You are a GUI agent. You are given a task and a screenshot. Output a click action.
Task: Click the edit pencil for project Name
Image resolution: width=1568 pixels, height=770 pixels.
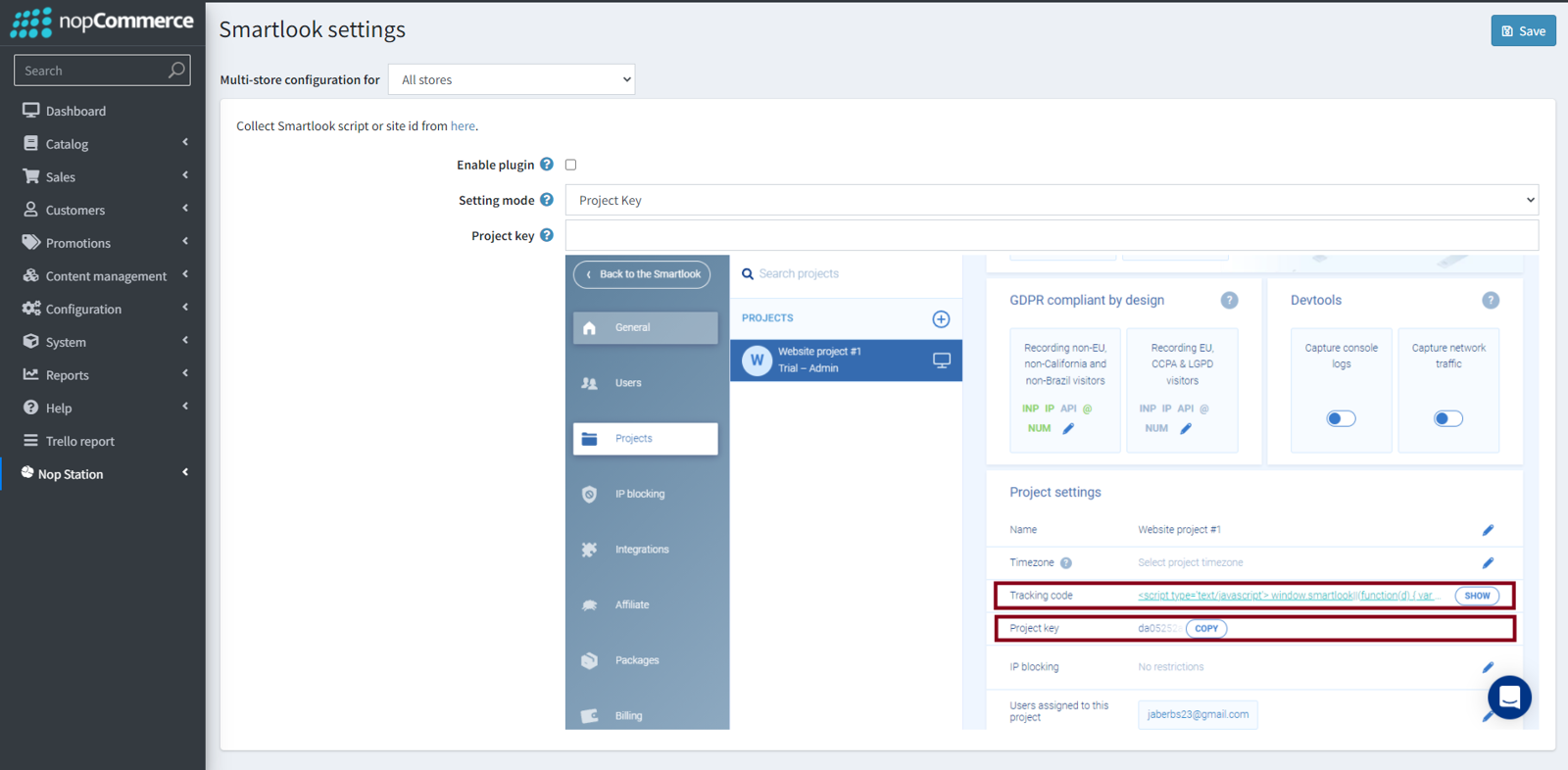(x=1488, y=530)
